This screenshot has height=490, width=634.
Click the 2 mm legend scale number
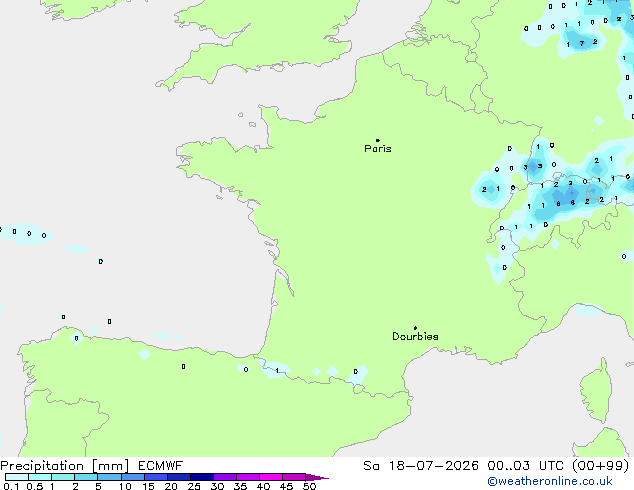click(75, 486)
